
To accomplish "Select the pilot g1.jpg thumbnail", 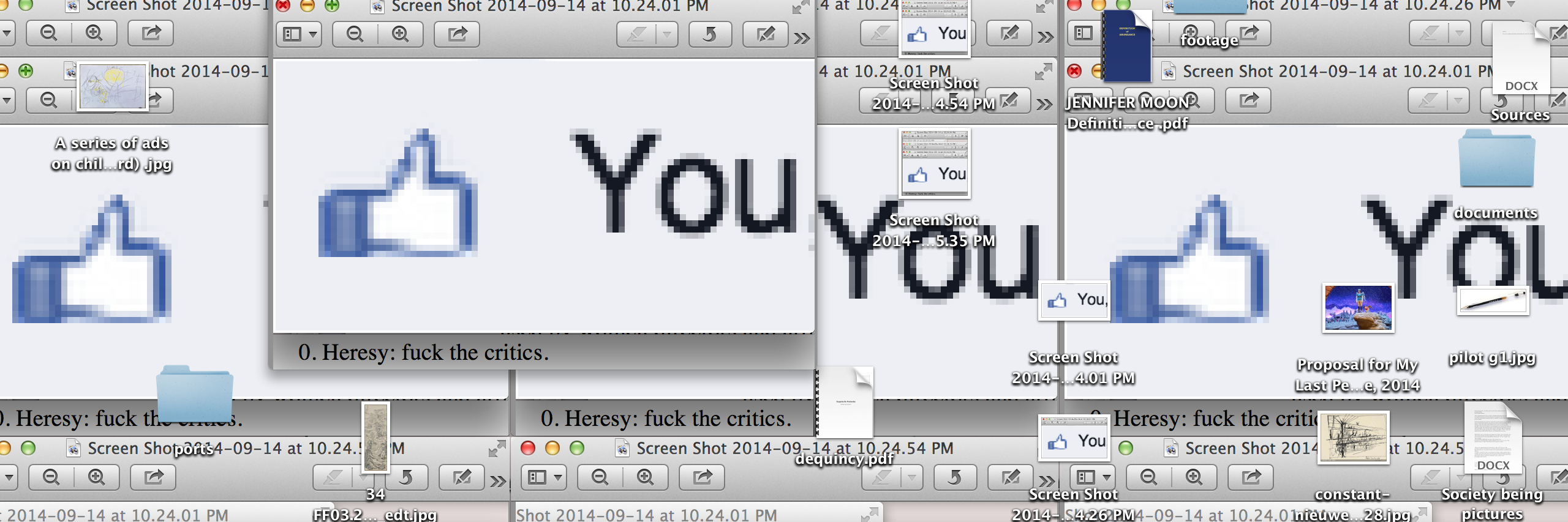I will (x=1493, y=300).
